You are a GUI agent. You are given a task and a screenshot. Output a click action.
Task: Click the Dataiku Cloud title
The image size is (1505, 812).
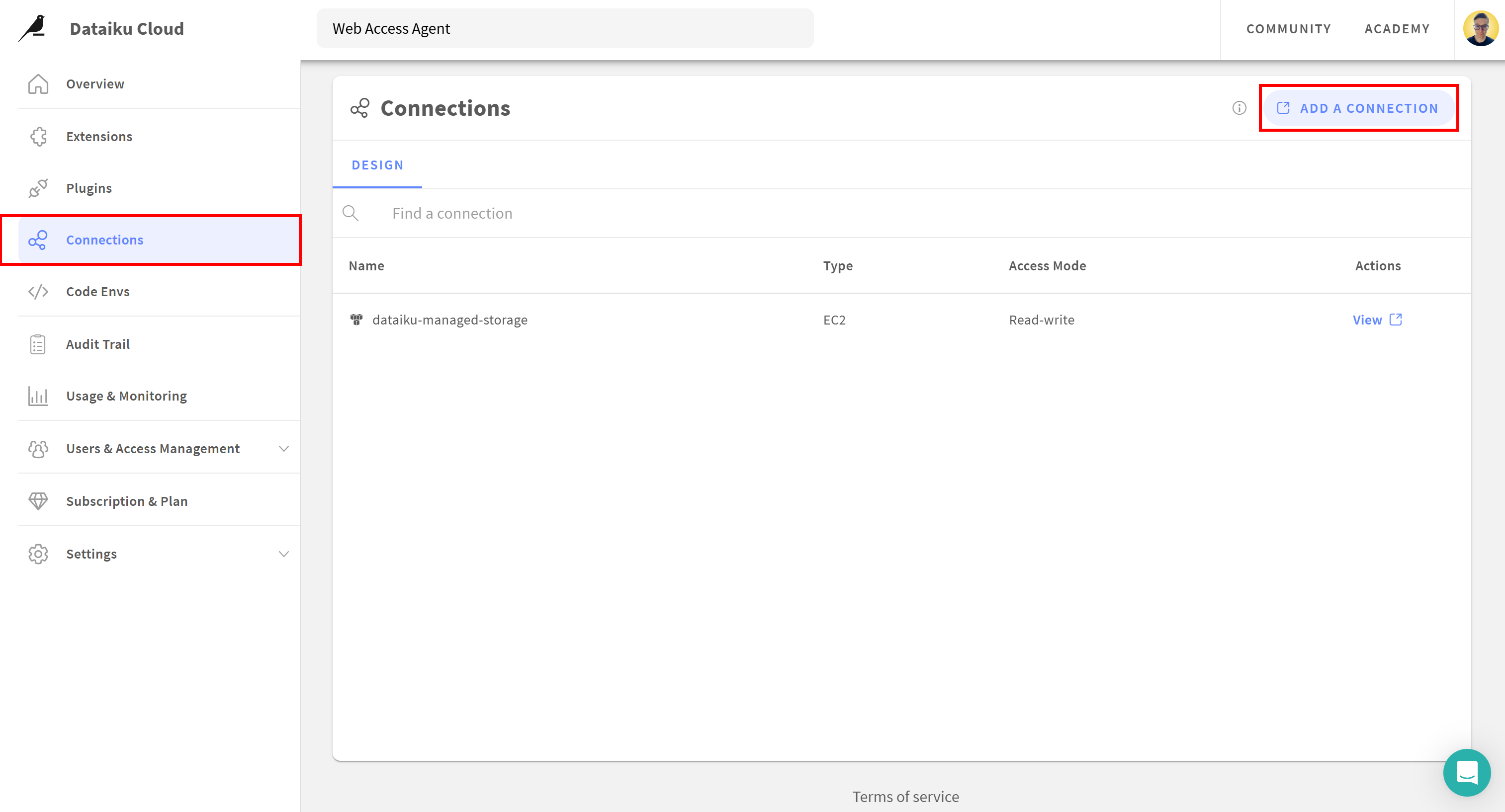(127, 28)
